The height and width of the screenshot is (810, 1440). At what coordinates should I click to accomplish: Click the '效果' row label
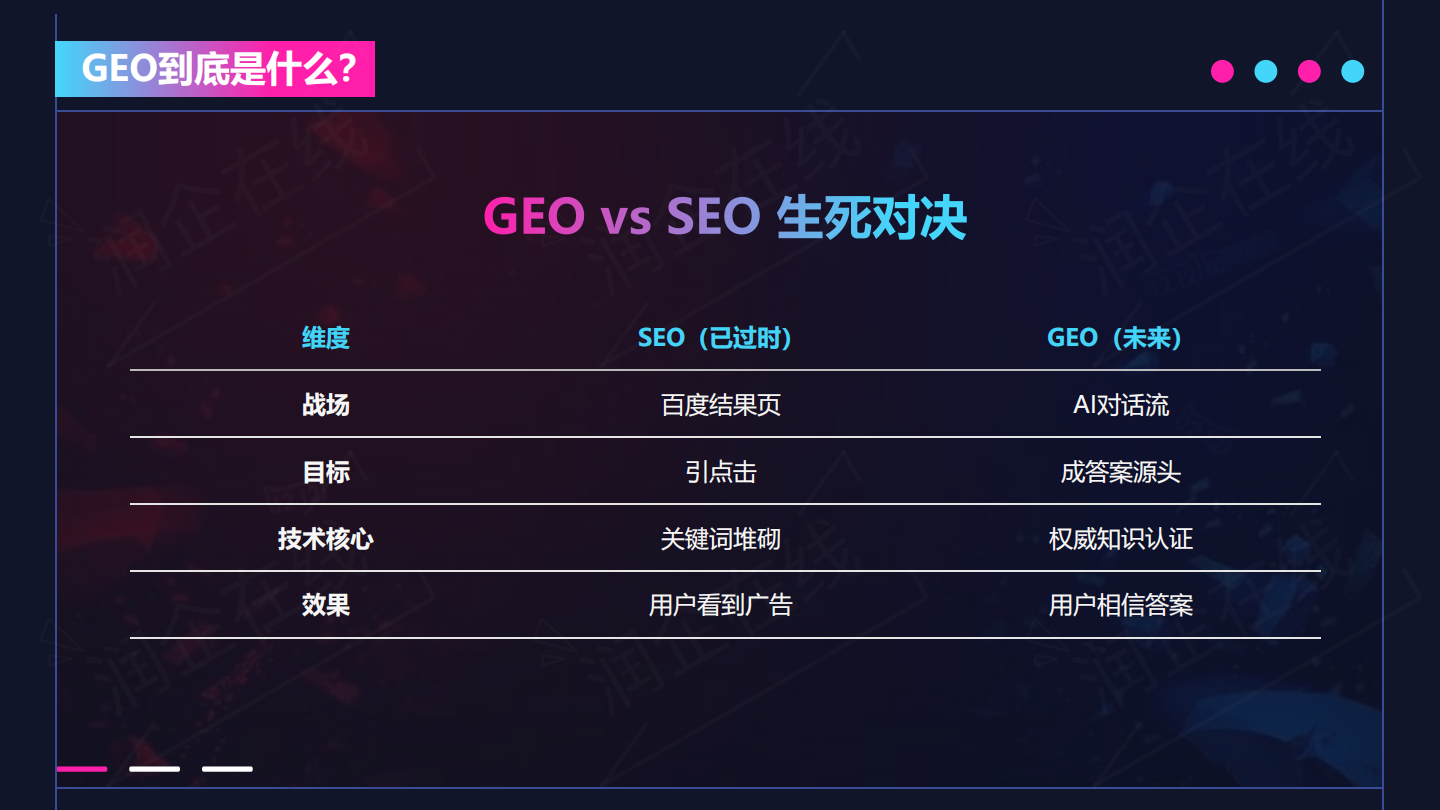[326, 605]
